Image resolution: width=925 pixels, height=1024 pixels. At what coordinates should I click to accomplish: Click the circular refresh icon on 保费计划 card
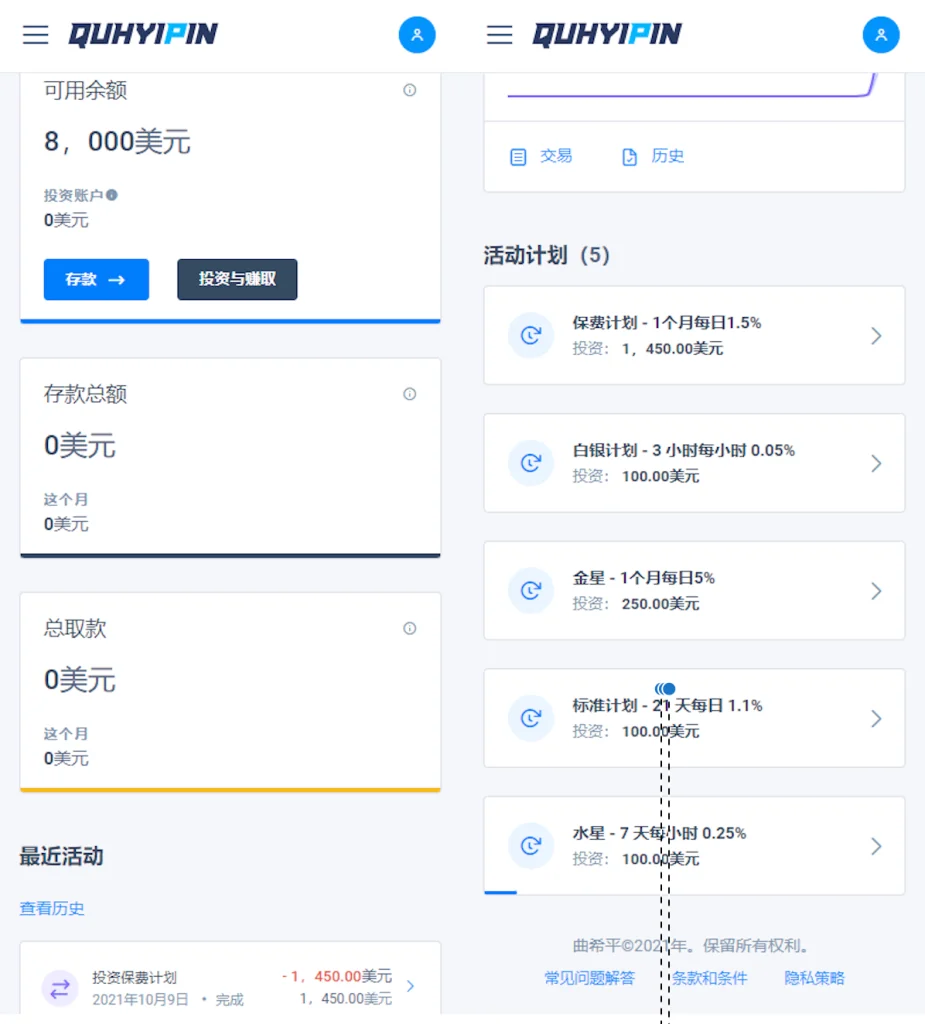tap(531, 336)
